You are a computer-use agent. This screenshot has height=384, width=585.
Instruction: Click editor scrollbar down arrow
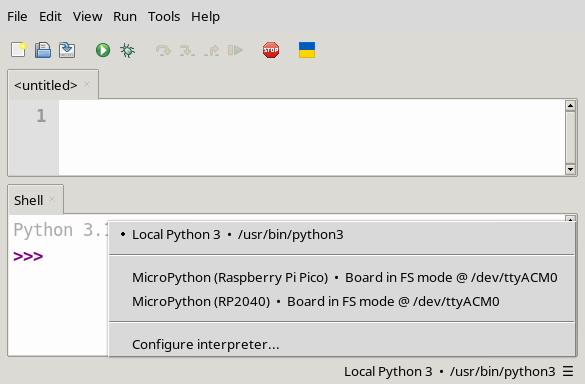[x=570, y=169]
